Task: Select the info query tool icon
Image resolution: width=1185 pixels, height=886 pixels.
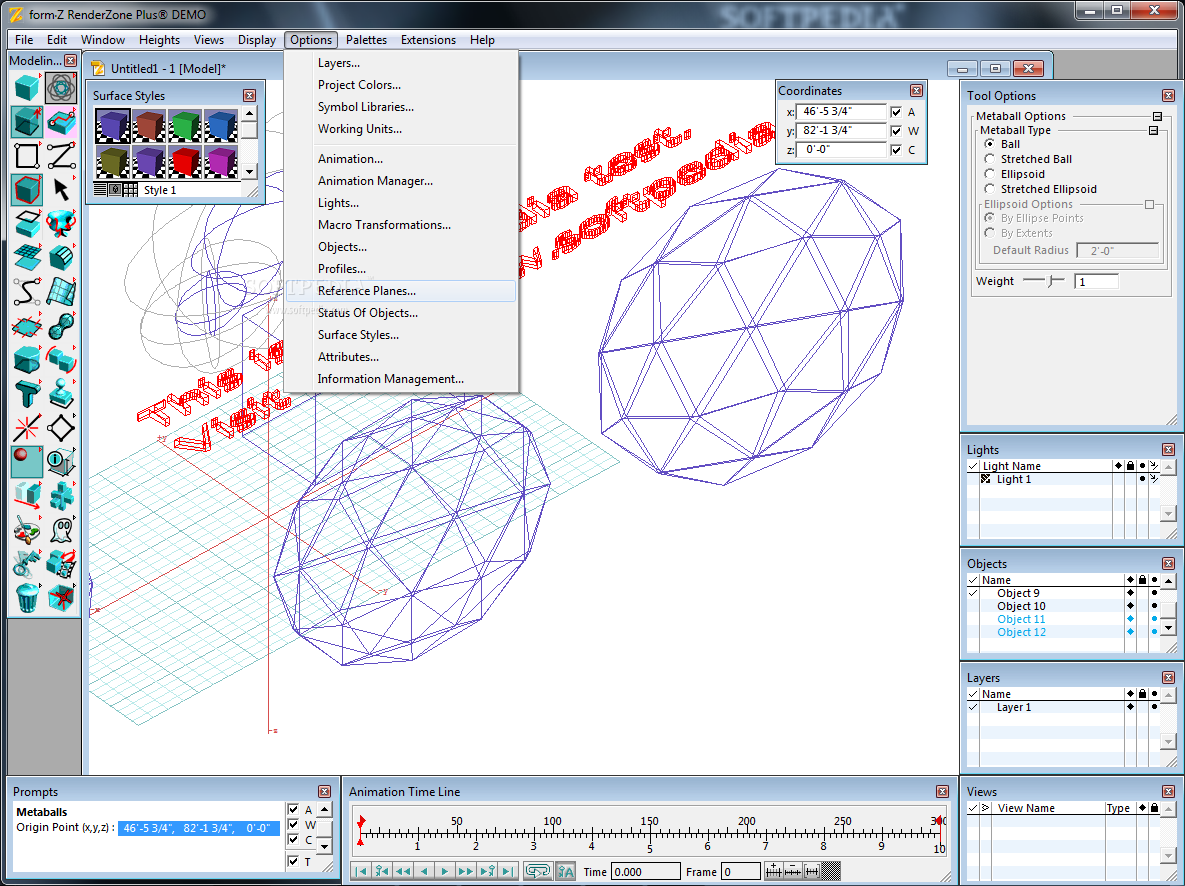Action: click(x=61, y=461)
